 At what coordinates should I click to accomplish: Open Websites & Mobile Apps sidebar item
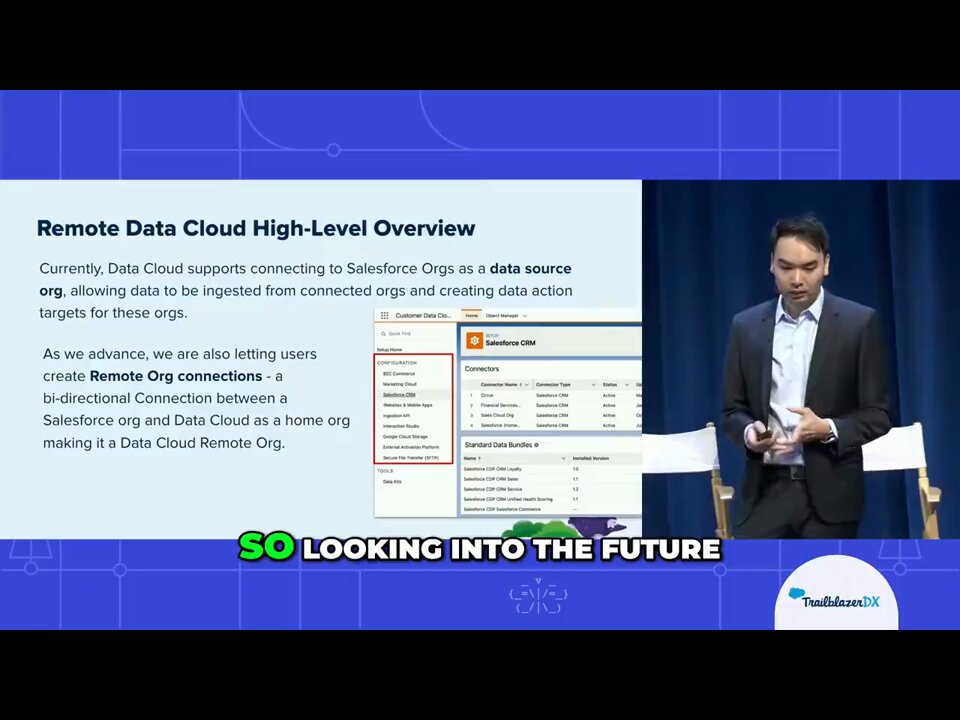coord(408,405)
